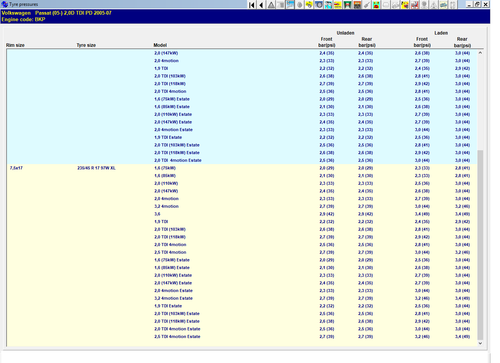This screenshot has height=363, width=500.
Task: Select the highlighted blue toolbar icon
Action: [x=290, y=5]
